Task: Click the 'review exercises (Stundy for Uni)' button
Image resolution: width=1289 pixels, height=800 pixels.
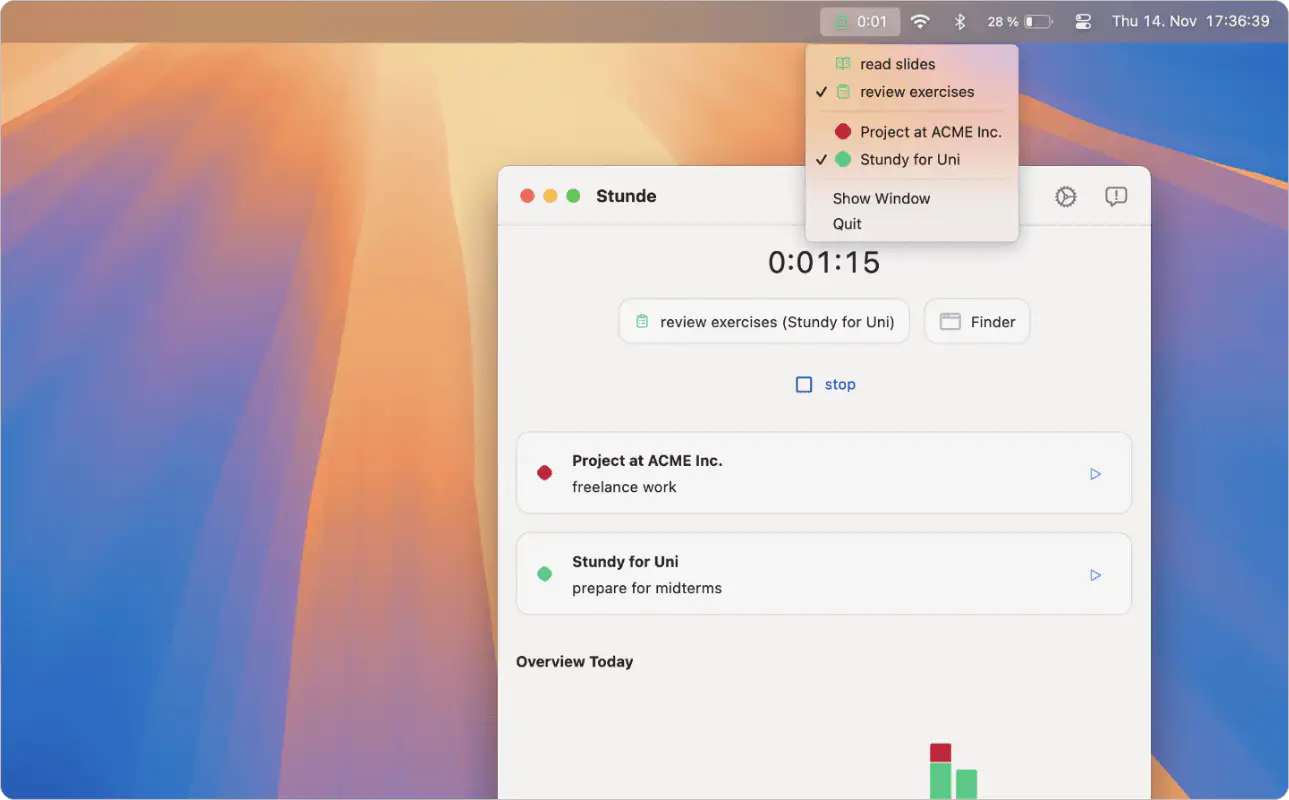Action: 764,322
